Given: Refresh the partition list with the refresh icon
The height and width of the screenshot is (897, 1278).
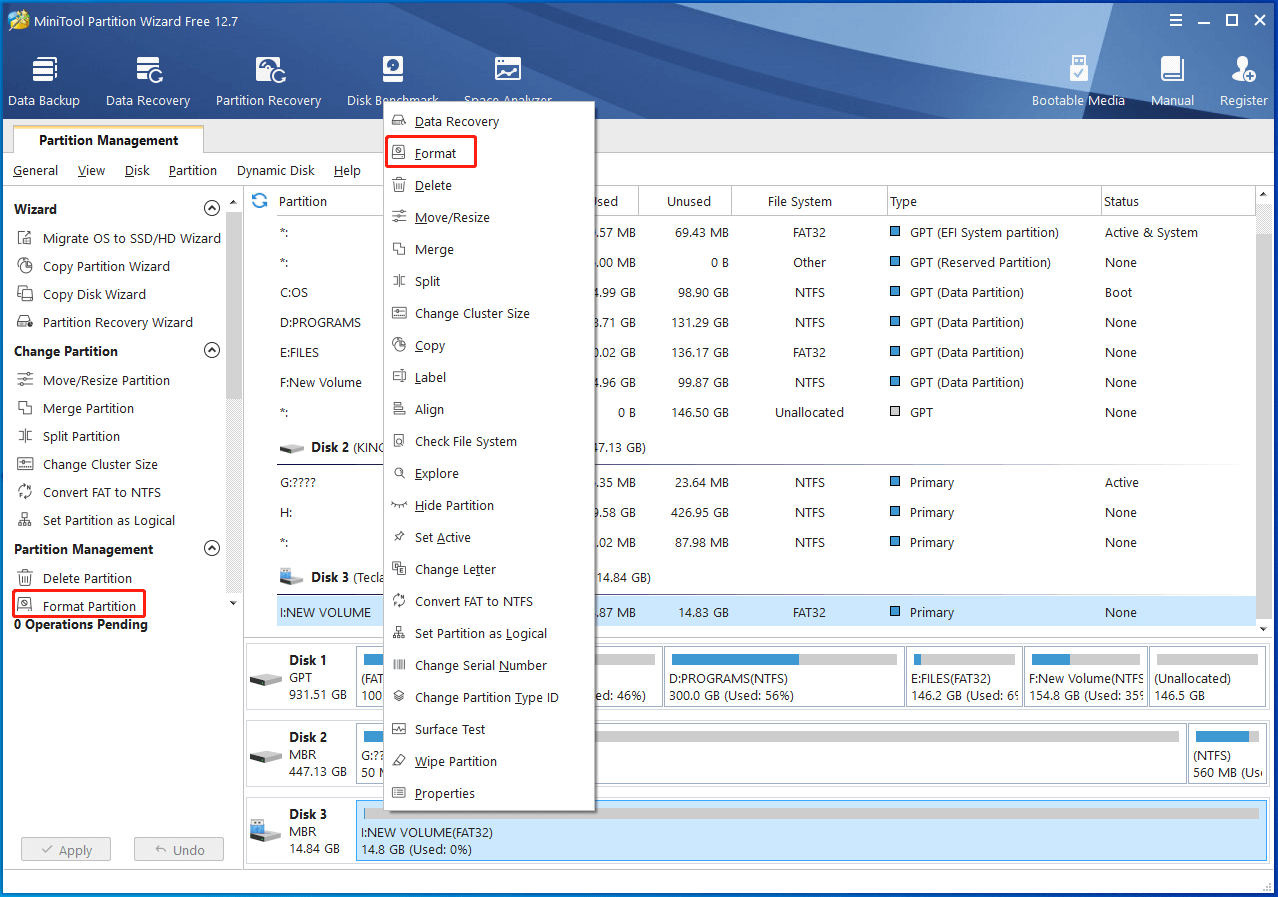Looking at the screenshot, I should pos(260,201).
